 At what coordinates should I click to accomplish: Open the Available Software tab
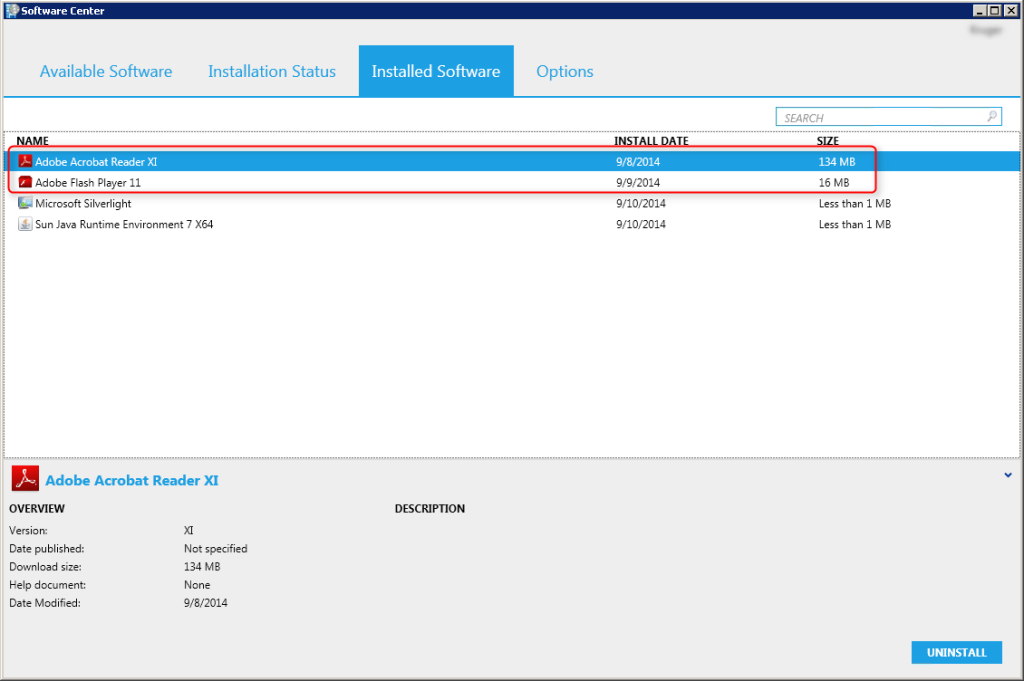106,71
